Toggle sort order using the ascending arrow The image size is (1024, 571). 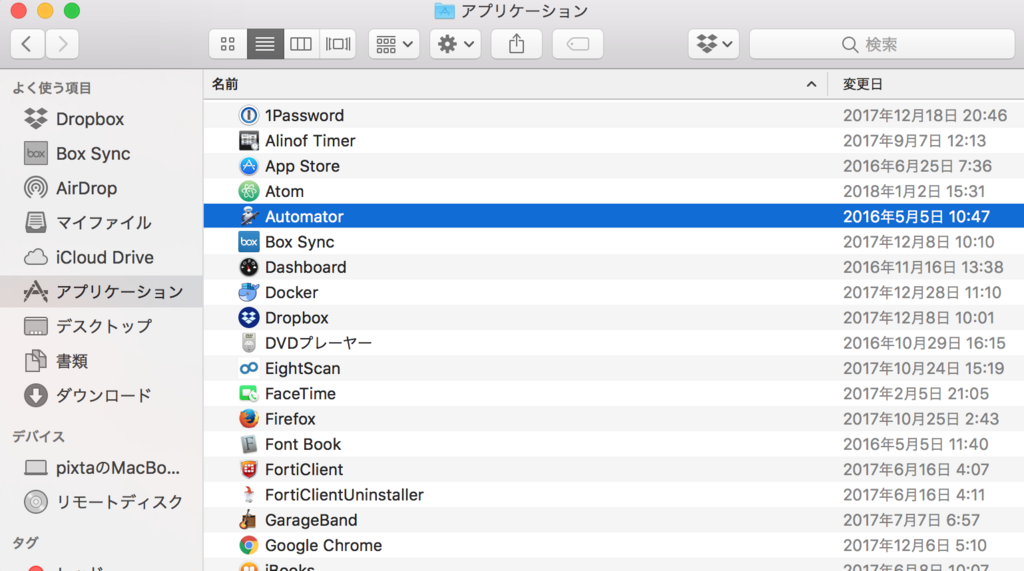[811, 84]
